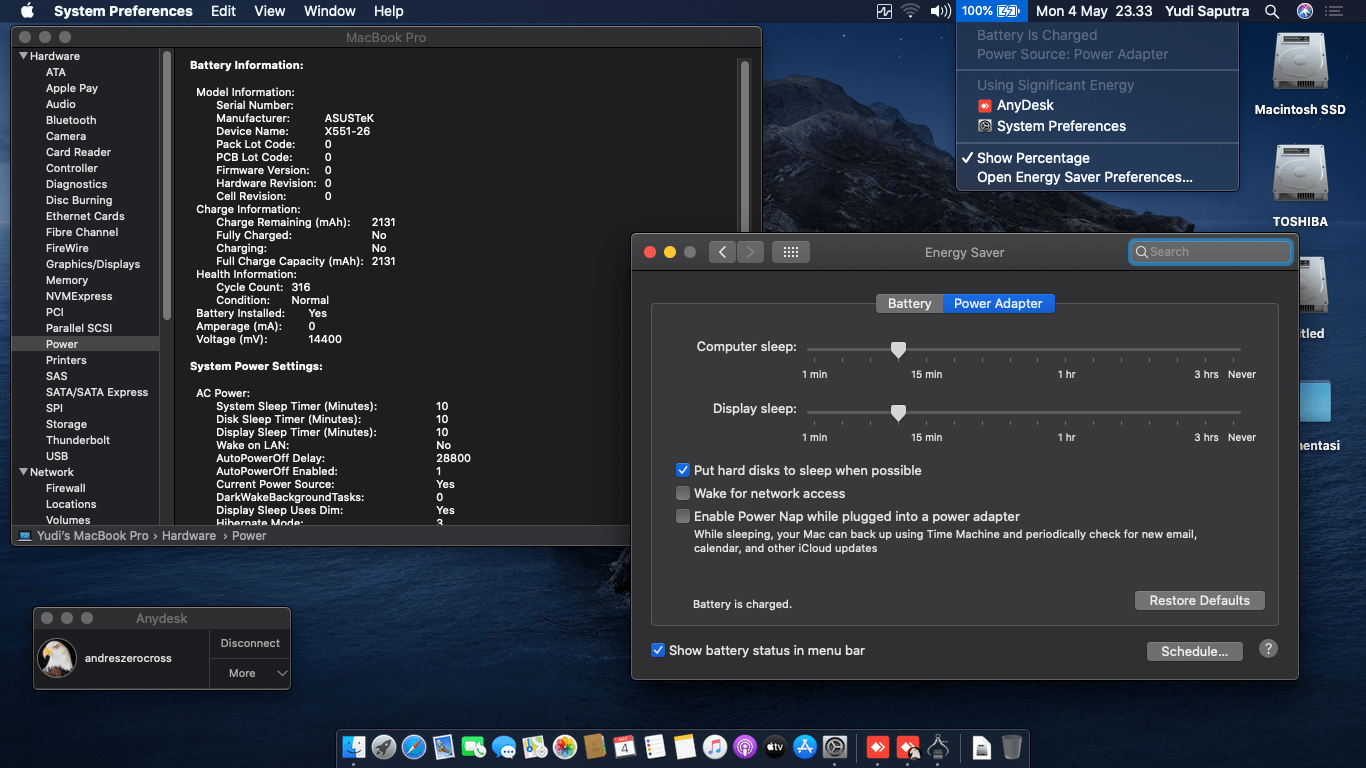Click the Energy Saver search field

click(1210, 252)
